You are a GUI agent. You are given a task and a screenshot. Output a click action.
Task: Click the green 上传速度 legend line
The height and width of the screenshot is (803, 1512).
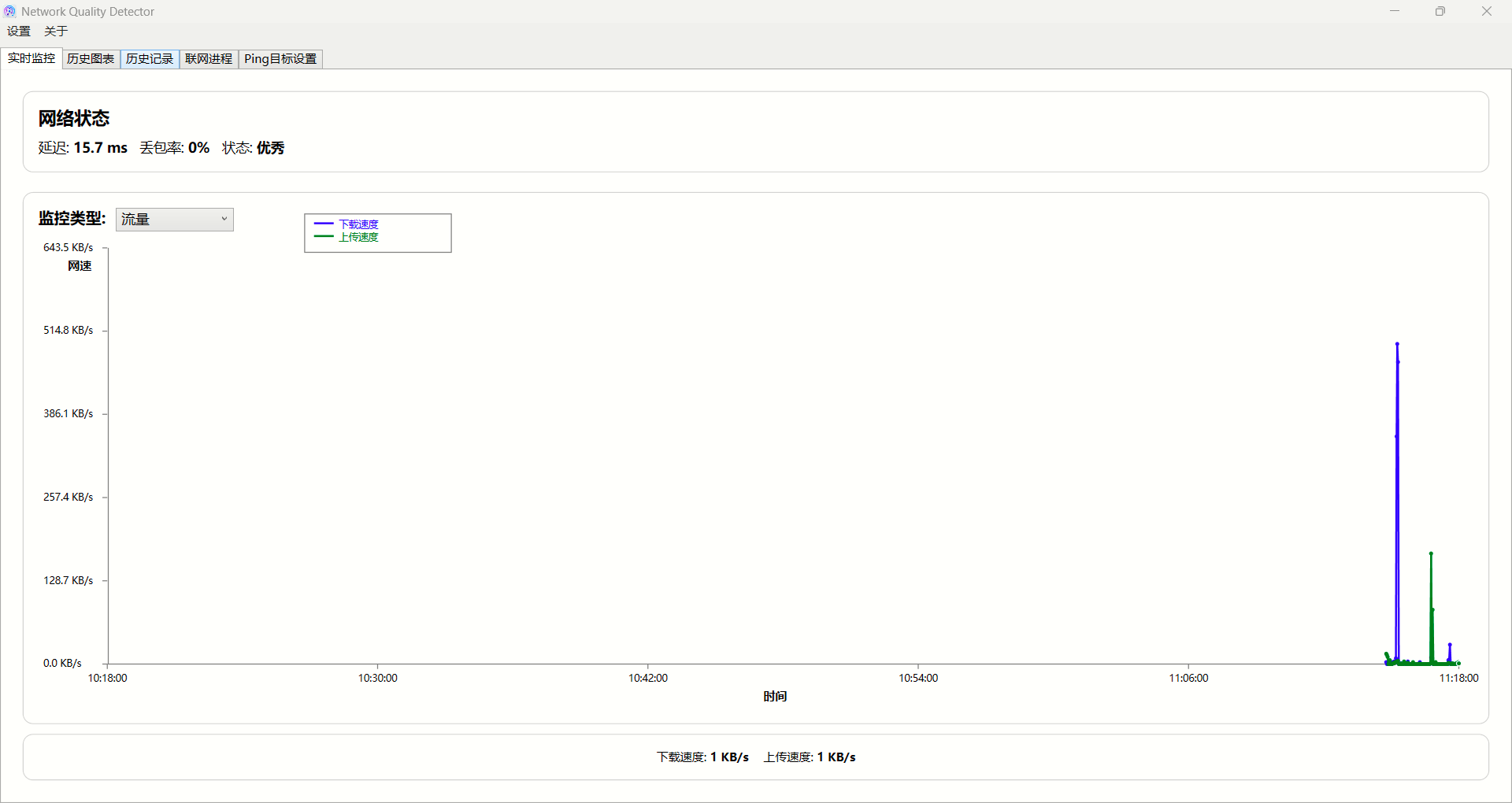tap(324, 237)
